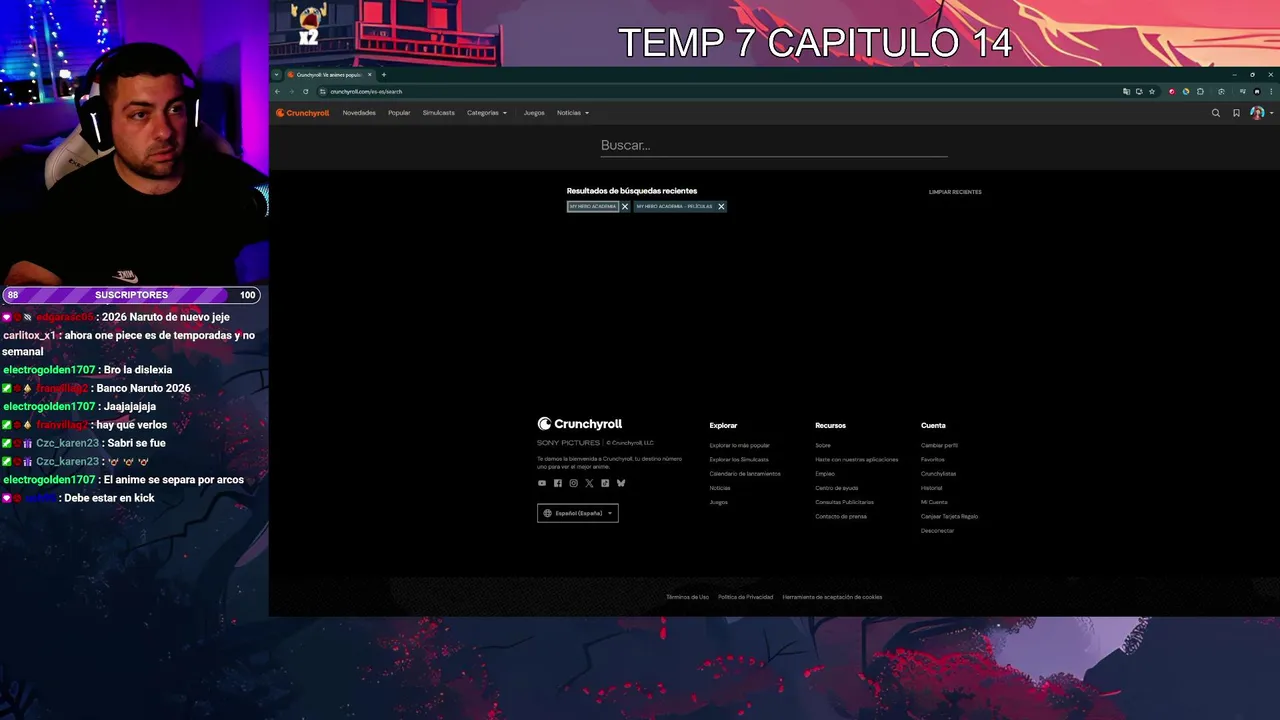Open the Crunchyroll Bluesky footer icon
This screenshot has height=720, width=1280.
point(621,483)
